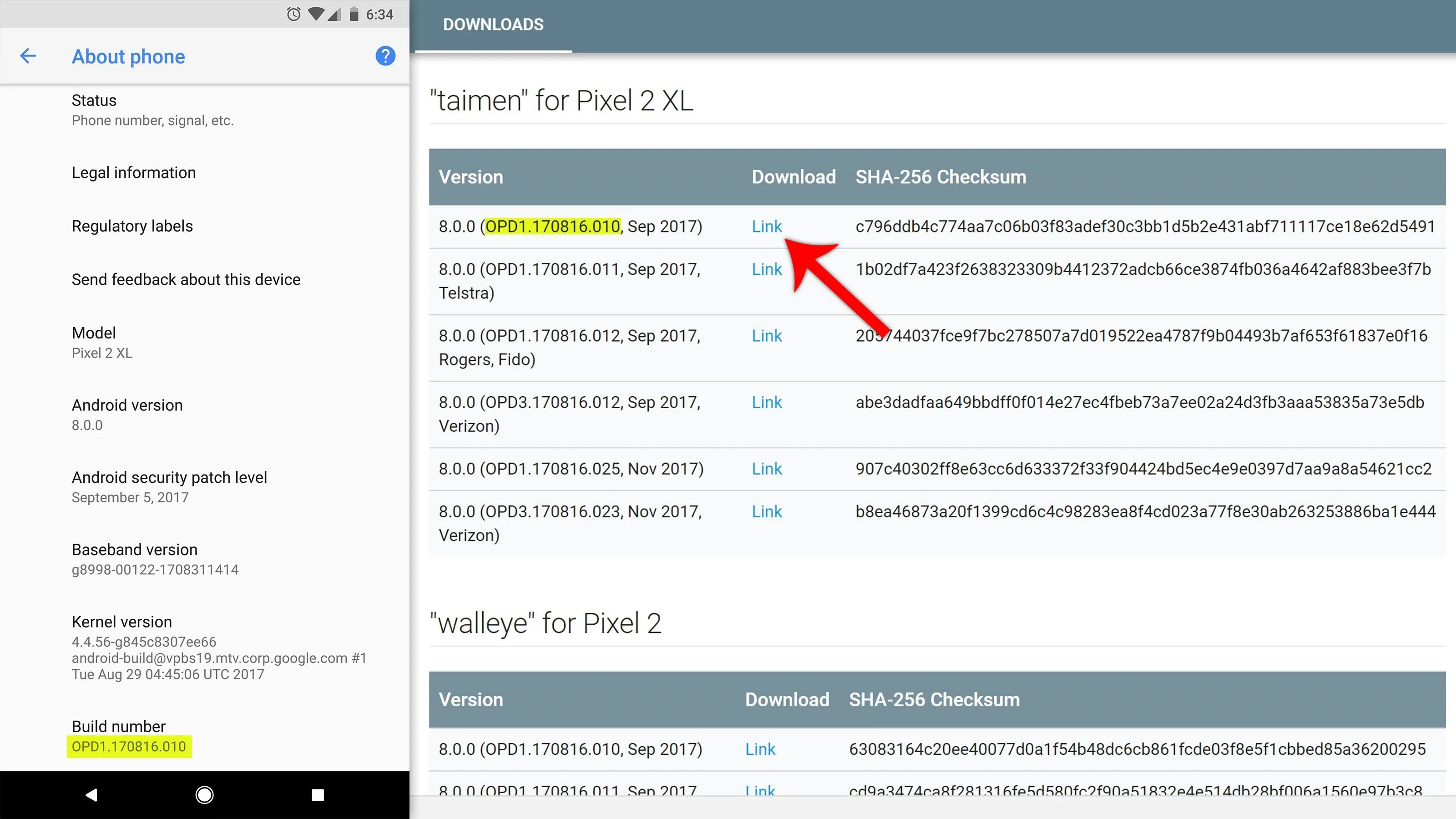Click the "taimen" for Pixel 2 XL heading

pyautogui.click(x=561, y=101)
